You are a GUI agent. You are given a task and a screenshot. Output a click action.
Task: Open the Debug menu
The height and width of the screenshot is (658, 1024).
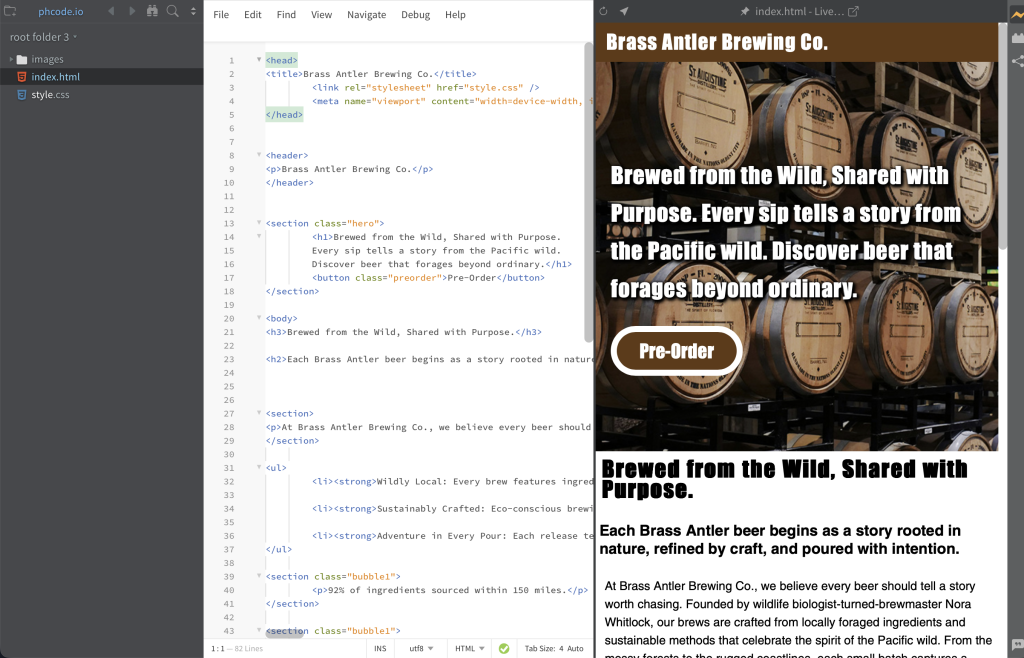pyautogui.click(x=415, y=15)
